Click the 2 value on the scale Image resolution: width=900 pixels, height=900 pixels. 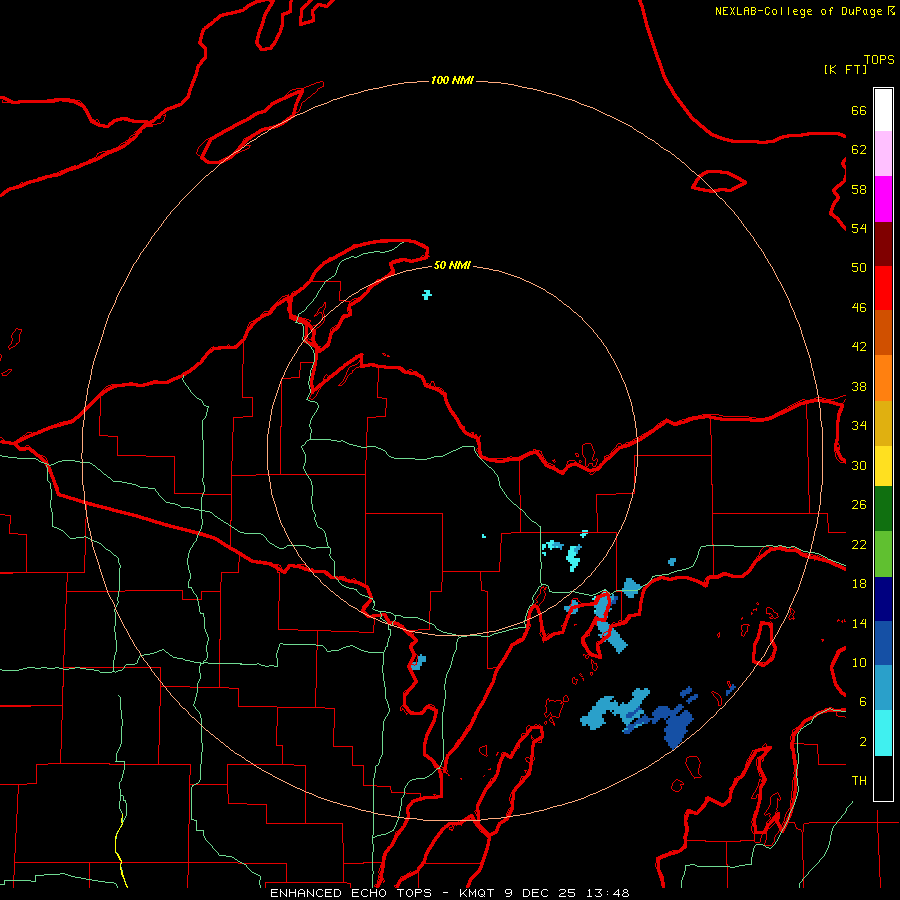tap(863, 742)
